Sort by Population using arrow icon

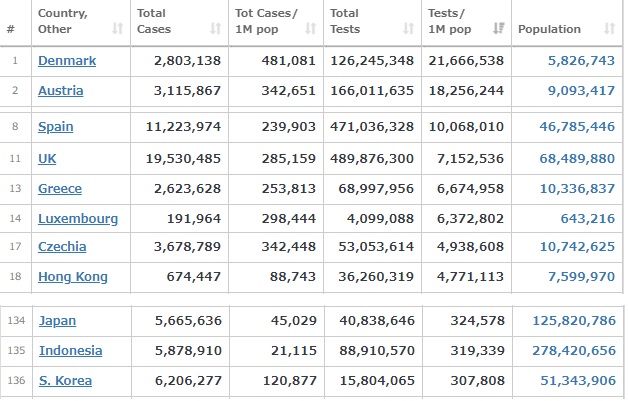(x=610, y=29)
